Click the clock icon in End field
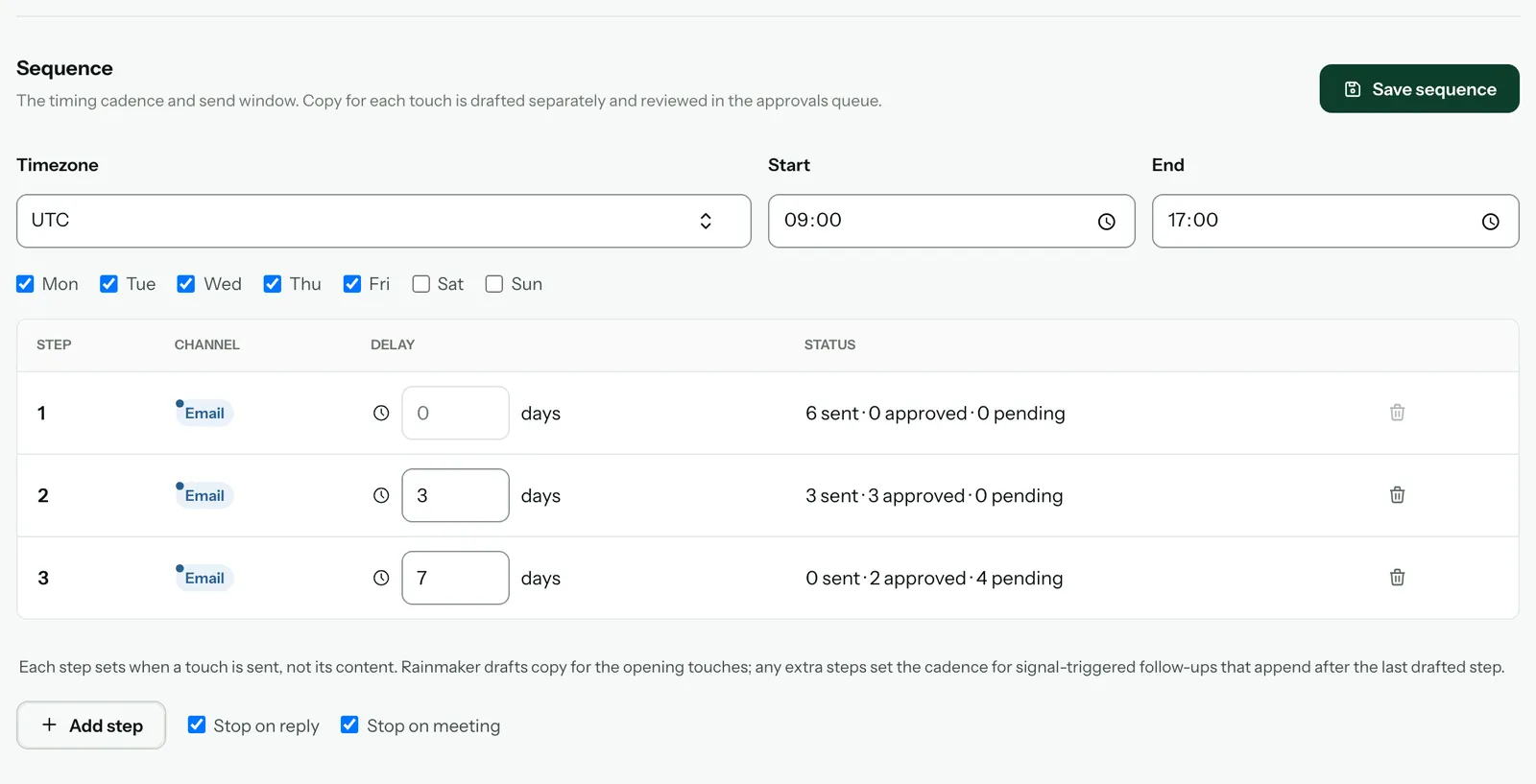This screenshot has width=1536, height=784. pos(1490,222)
